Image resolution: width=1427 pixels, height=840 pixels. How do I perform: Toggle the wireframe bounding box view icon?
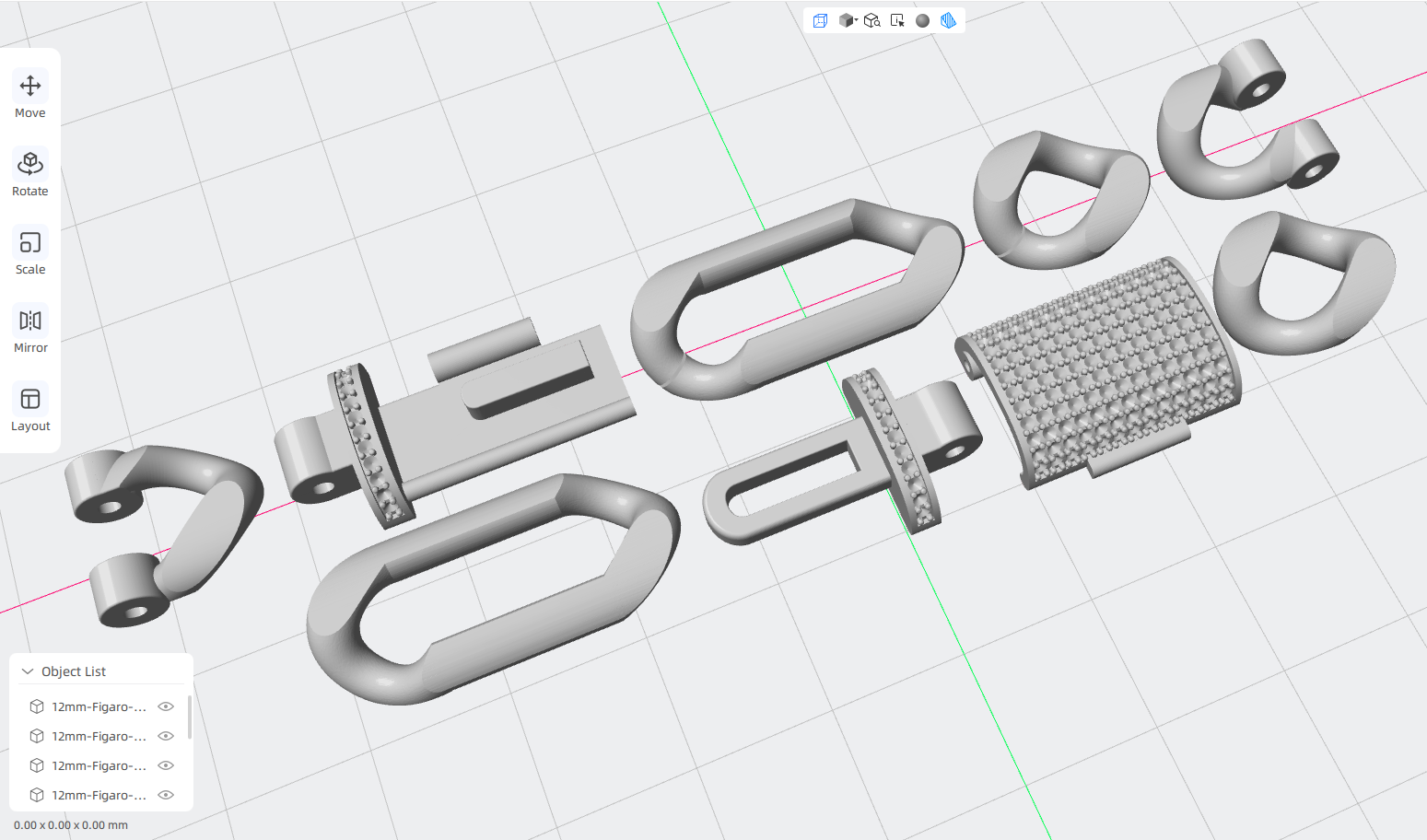point(820,20)
